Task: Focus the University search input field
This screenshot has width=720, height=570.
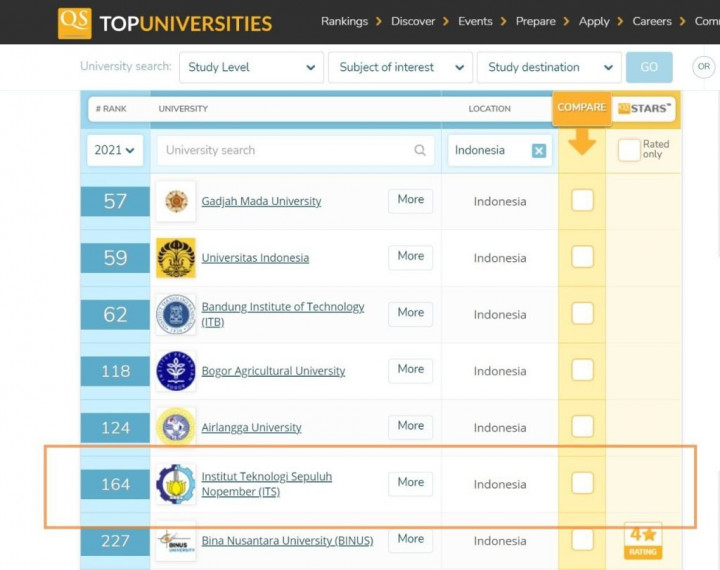Action: (x=296, y=150)
